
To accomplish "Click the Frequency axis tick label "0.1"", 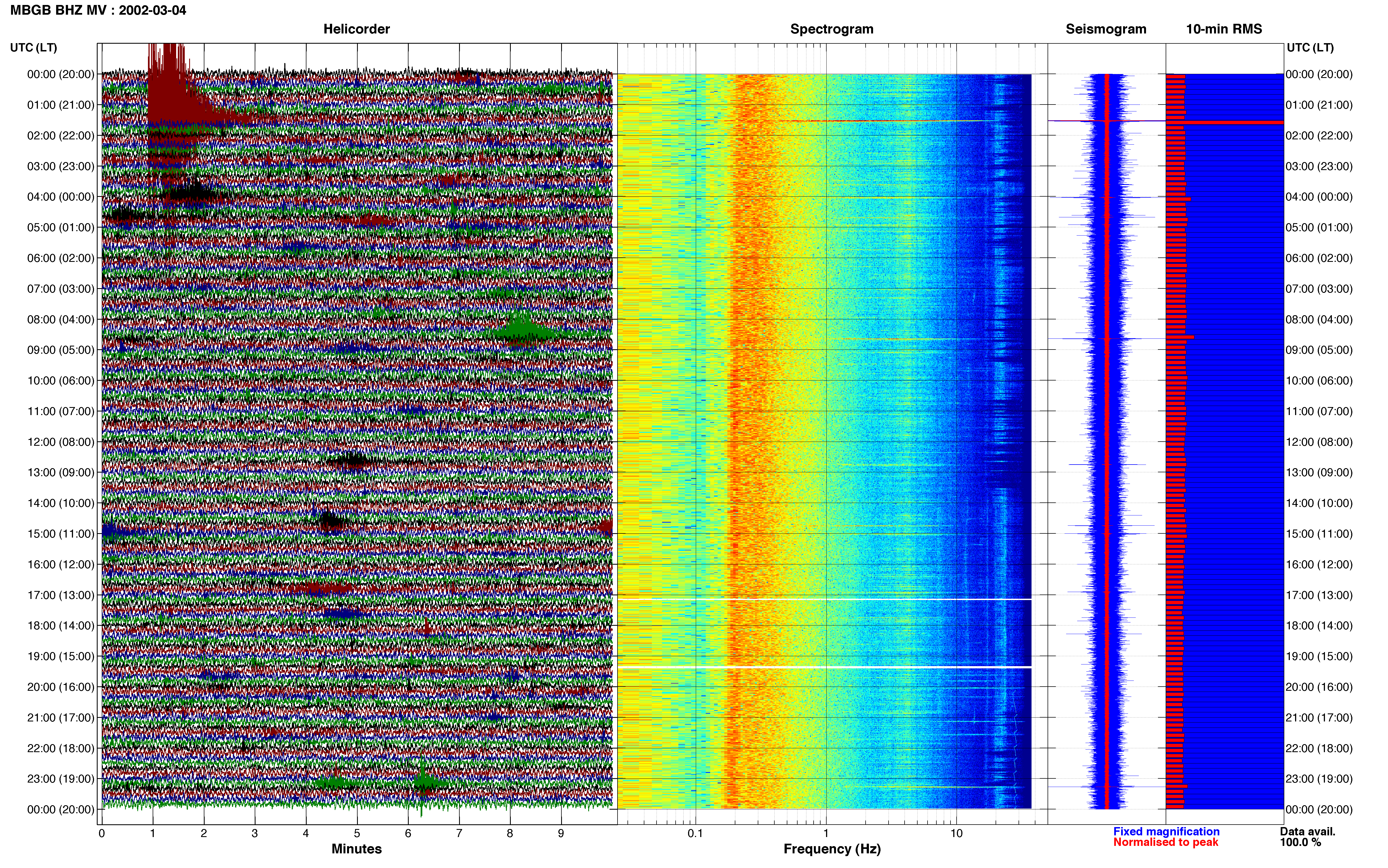I will [x=695, y=833].
